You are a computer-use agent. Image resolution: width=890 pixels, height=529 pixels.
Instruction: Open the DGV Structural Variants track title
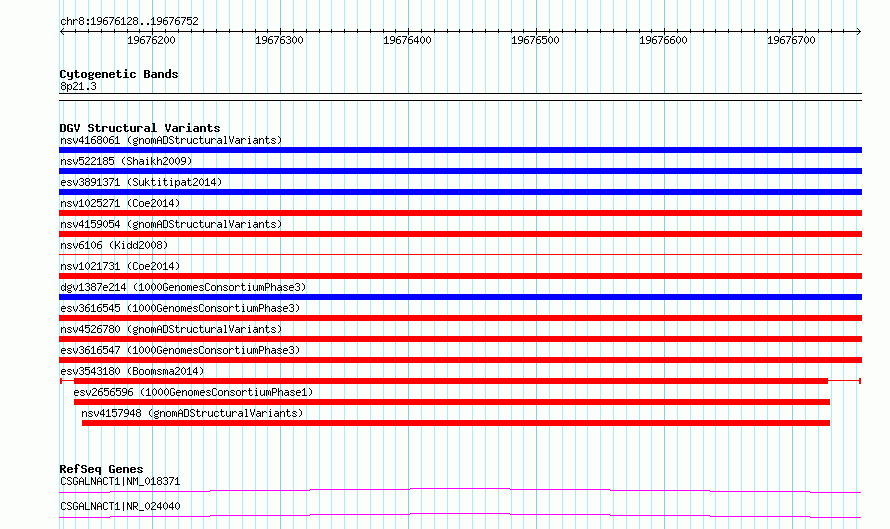pos(140,128)
